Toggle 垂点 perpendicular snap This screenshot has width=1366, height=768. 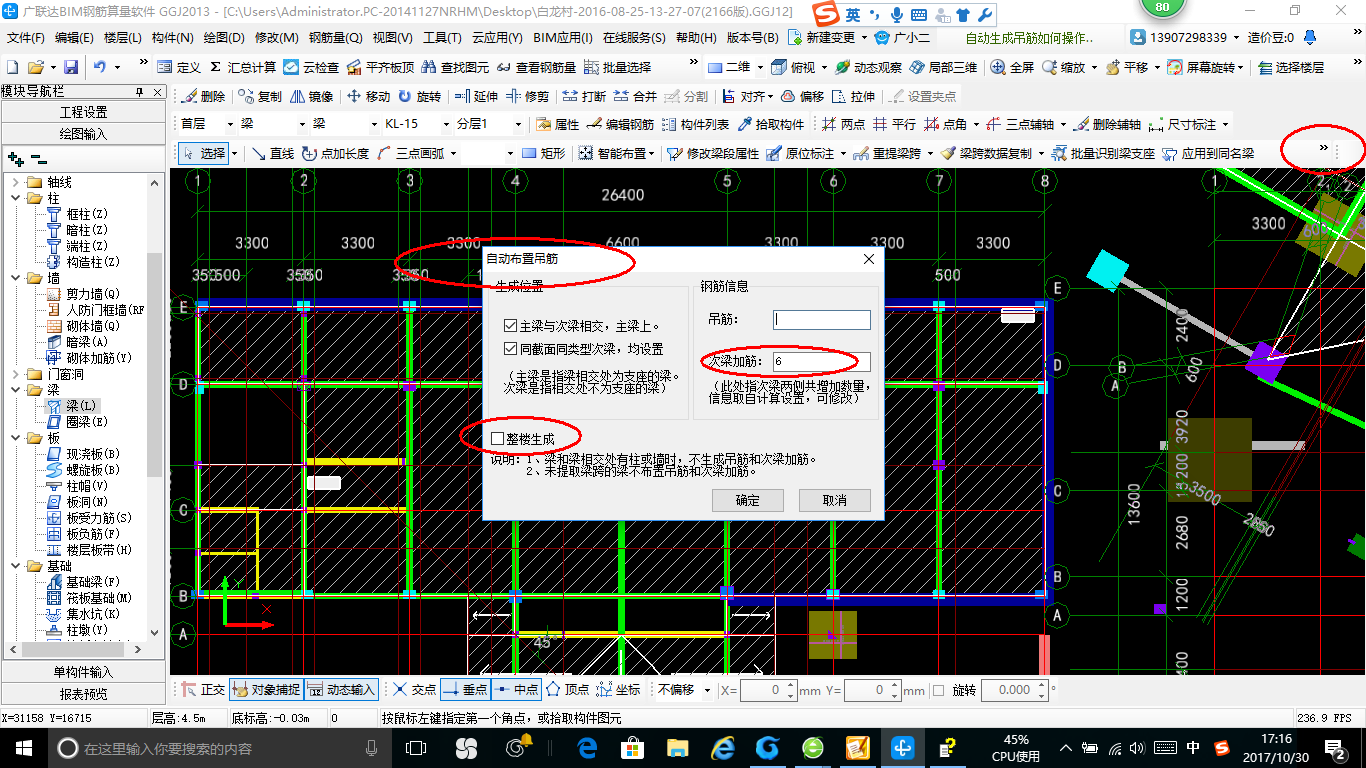464,690
